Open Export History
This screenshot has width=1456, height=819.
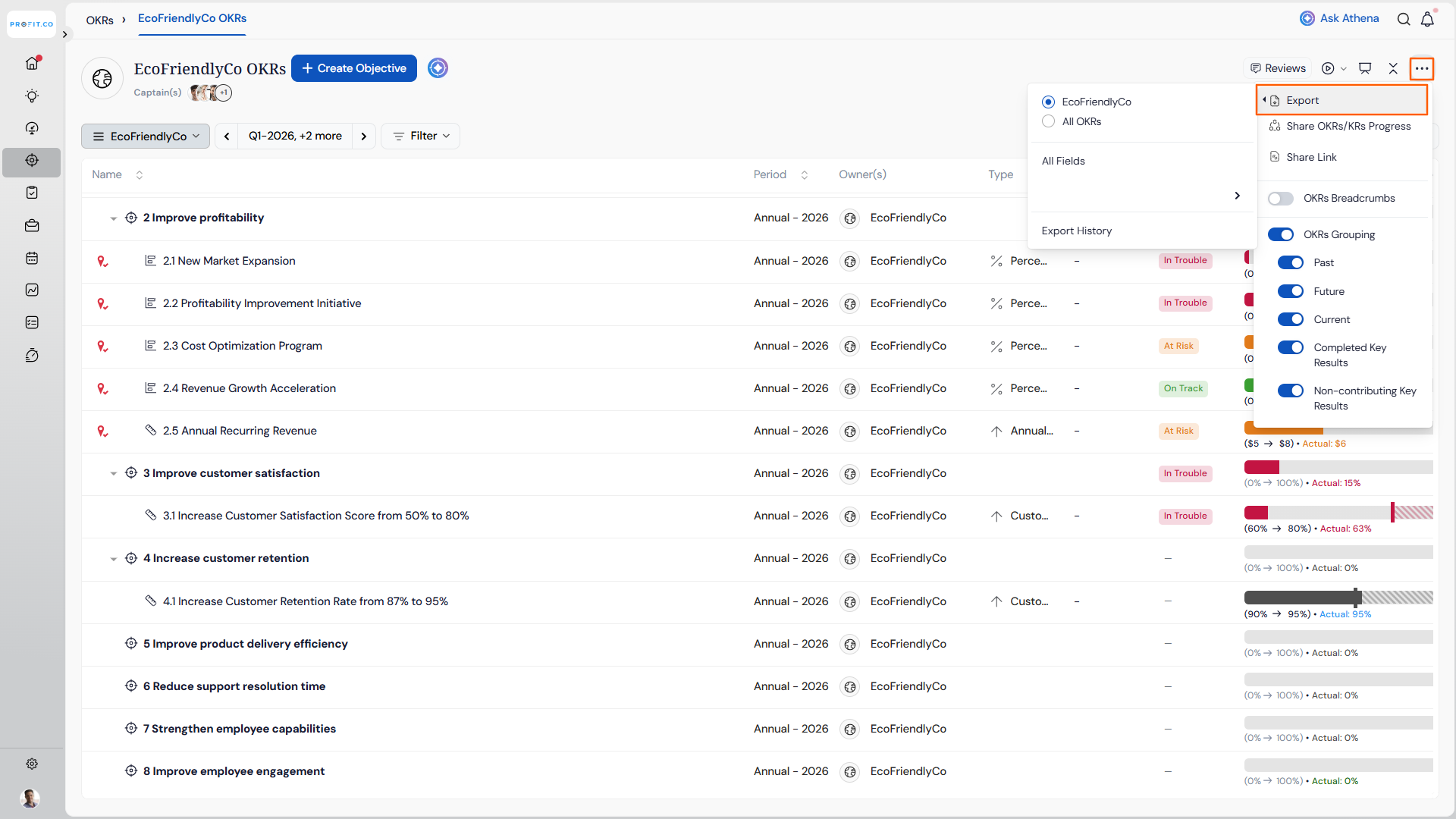pyautogui.click(x=1076, y=231)
